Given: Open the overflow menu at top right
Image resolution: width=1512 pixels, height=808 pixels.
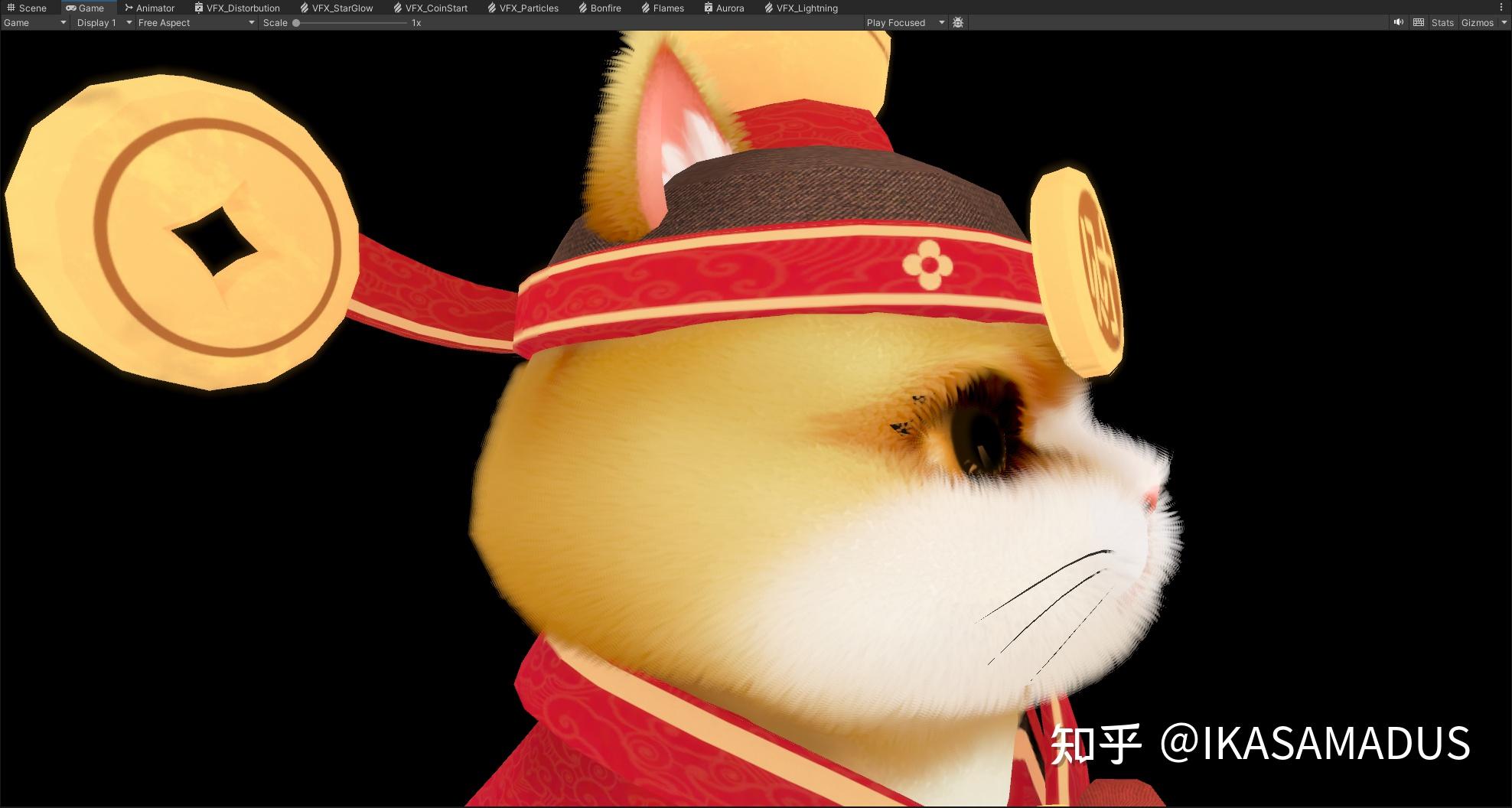Looking at the screenshot, I should tap(1501, 7).
